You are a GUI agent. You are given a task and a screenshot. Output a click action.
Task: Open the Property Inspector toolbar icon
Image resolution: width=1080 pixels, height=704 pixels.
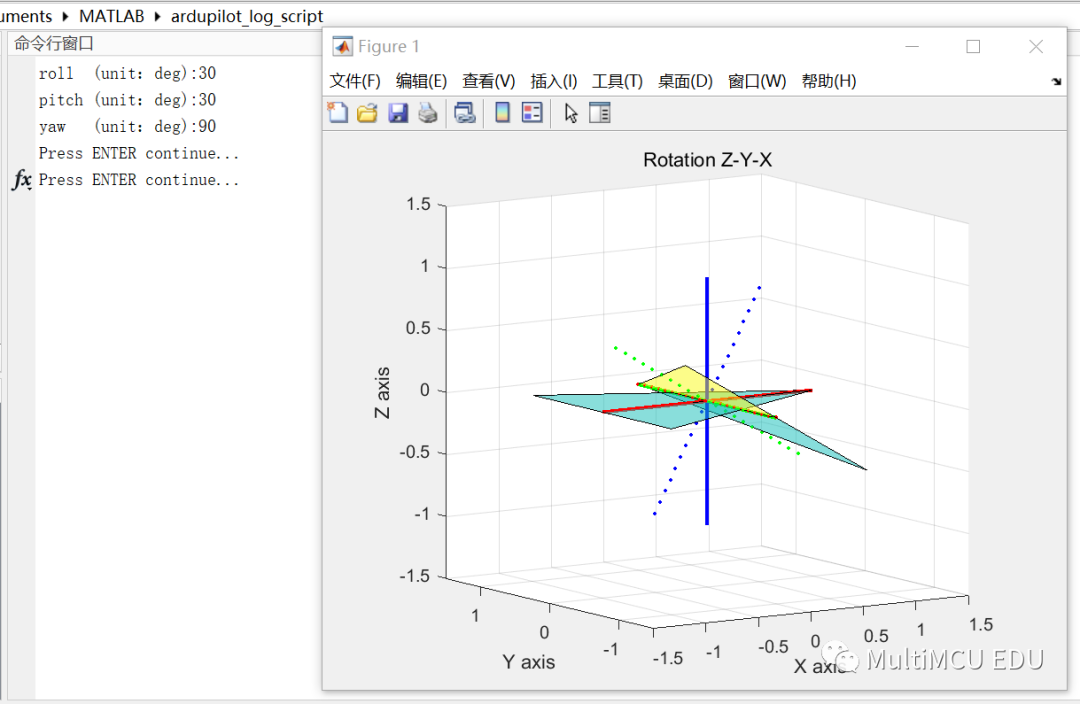pos(600,113)
